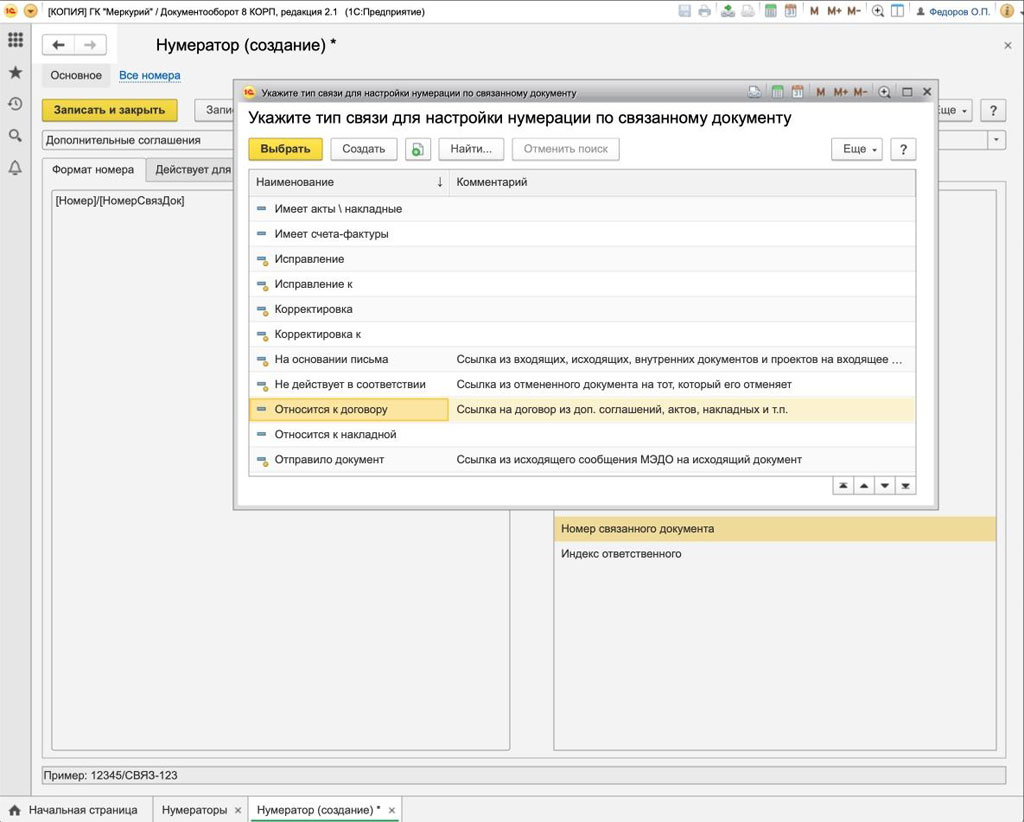The image size is (1024, 822).
Task: Open History clock icon in sidebar
Action: (15, 104)
